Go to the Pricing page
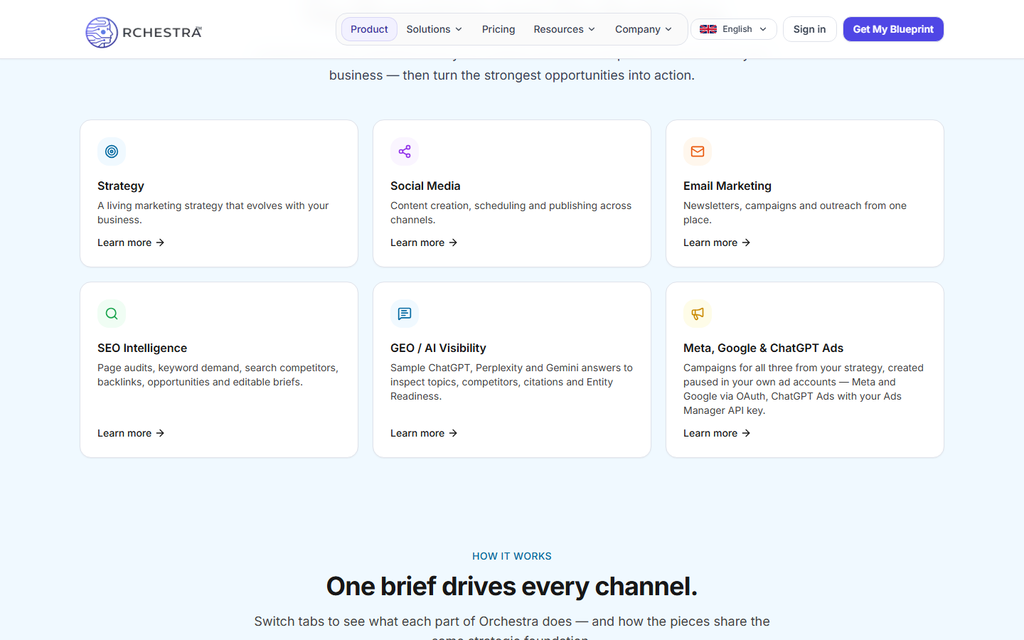 pyautogui.click(x=498, y=29)
